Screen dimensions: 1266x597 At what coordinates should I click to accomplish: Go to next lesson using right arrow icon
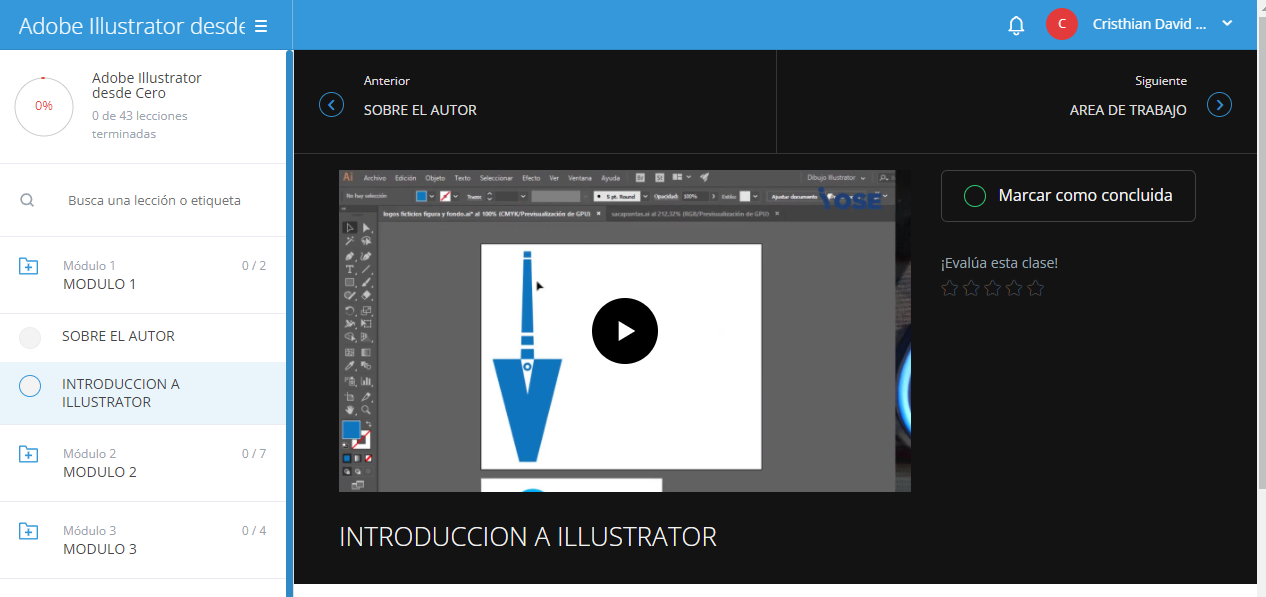click(x=1219, y=104)
